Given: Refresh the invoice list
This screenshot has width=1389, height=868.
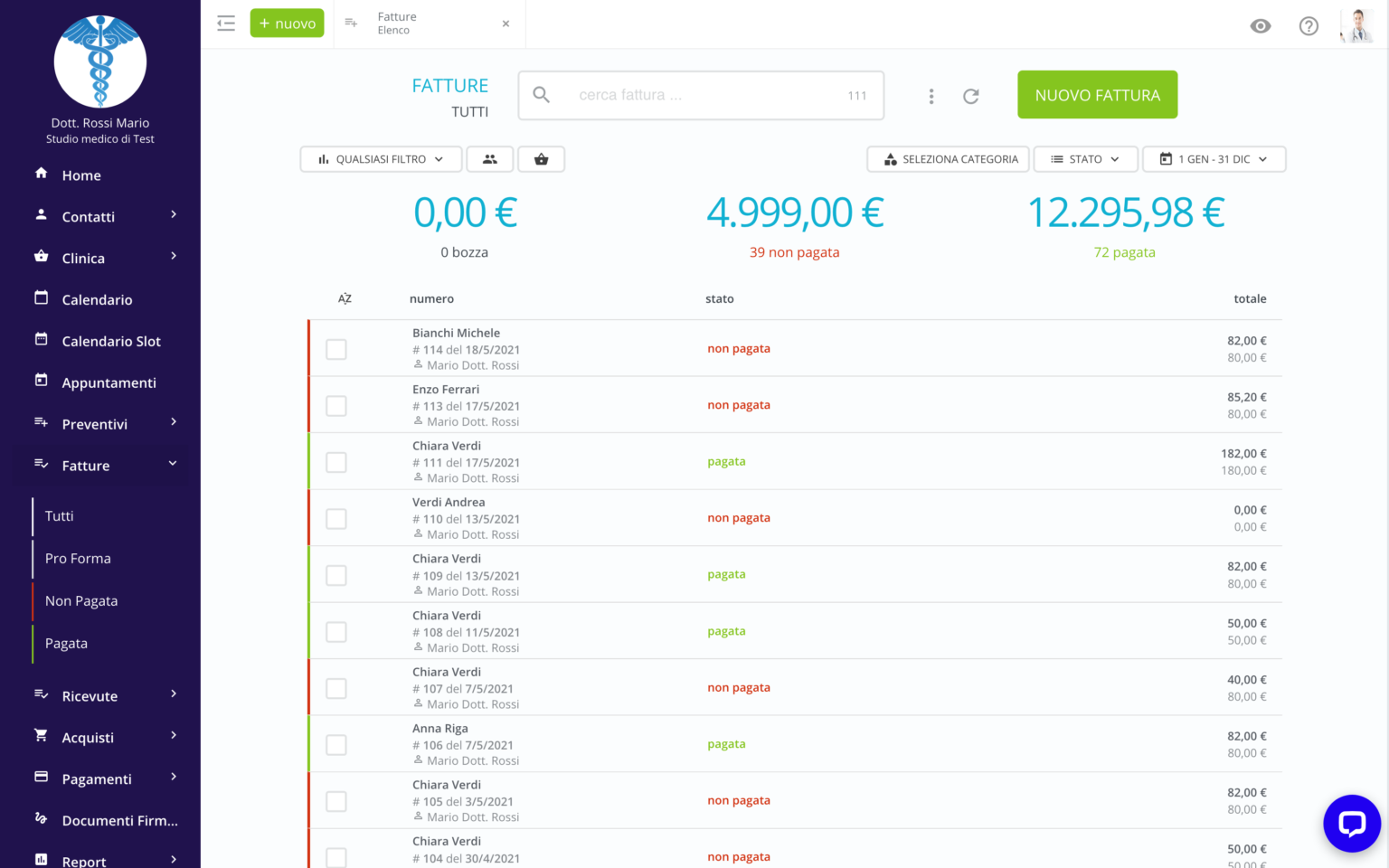Looking at the screenshot, I should pos(971,95).
